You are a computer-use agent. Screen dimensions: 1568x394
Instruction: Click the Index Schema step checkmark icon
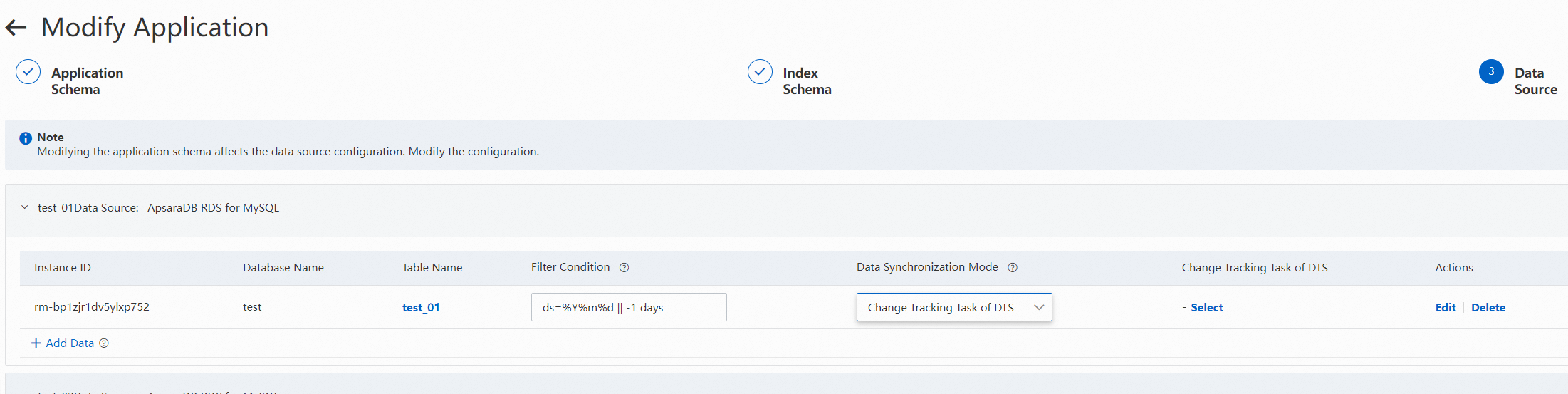click(760, 72)
